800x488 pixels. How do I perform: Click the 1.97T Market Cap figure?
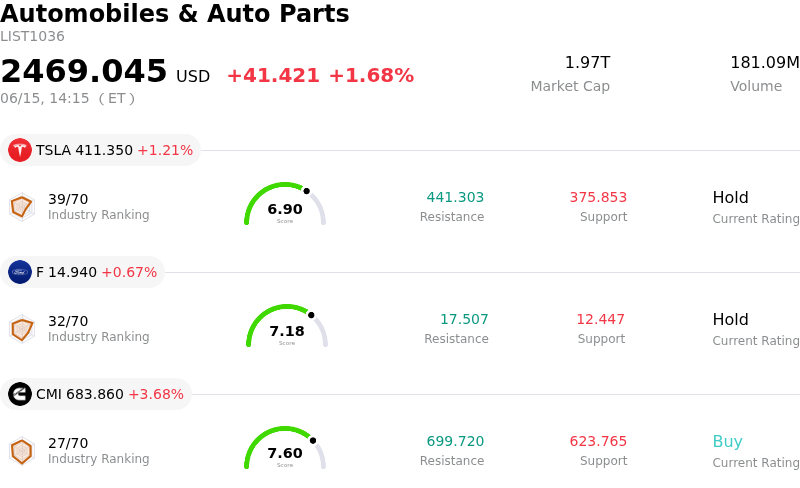[x=587, y=63]
